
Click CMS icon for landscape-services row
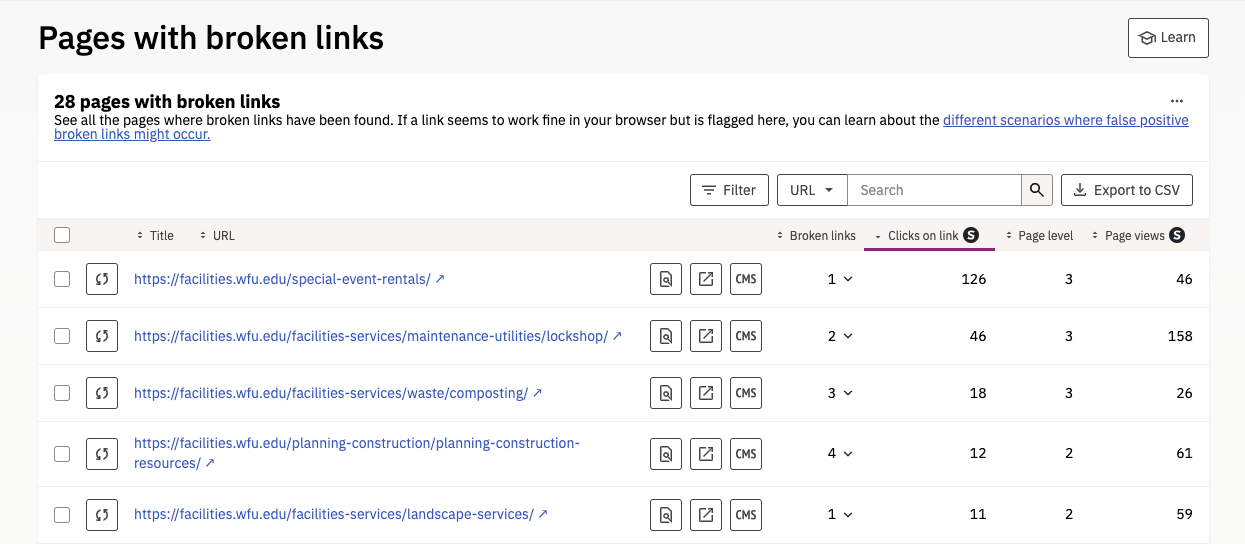tap(746, 515)
